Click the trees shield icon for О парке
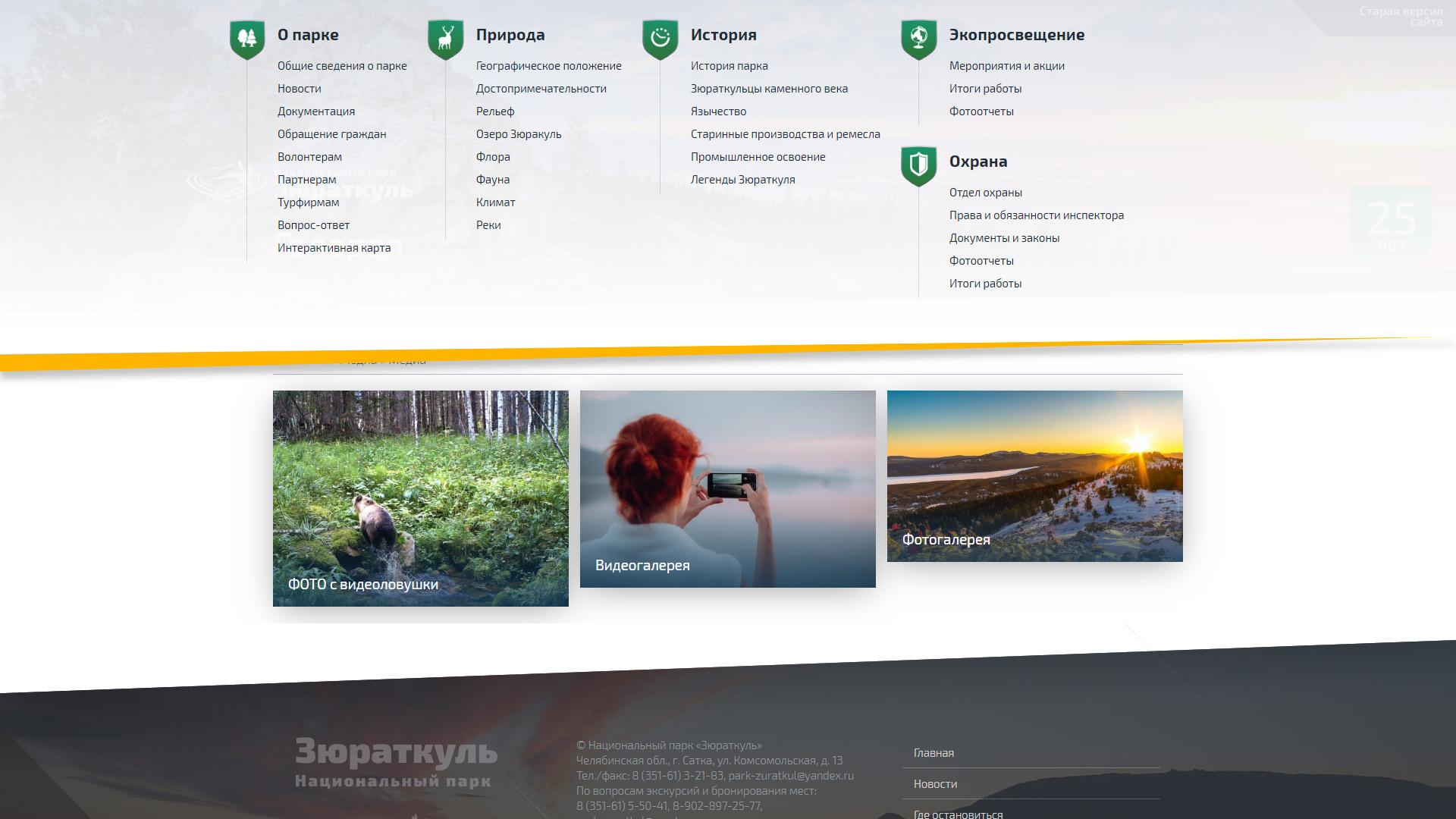 [247, 38]
